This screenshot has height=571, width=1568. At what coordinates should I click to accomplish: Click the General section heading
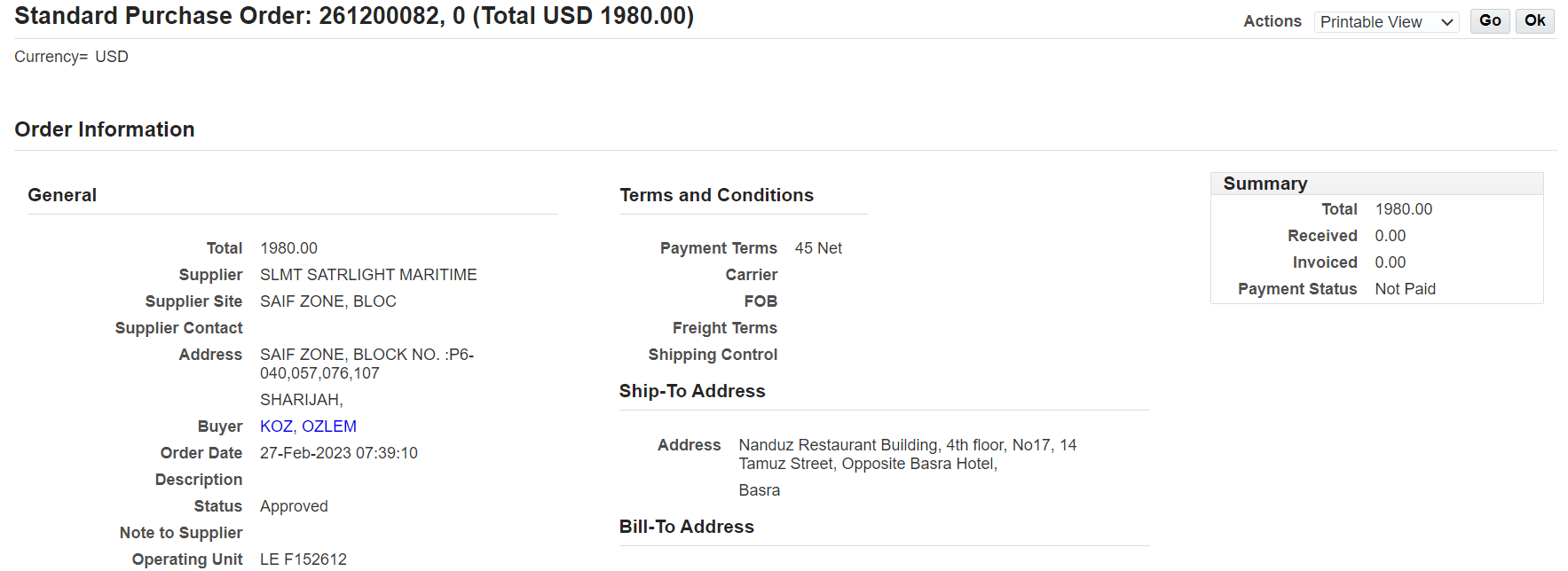[x=62, y=195]
